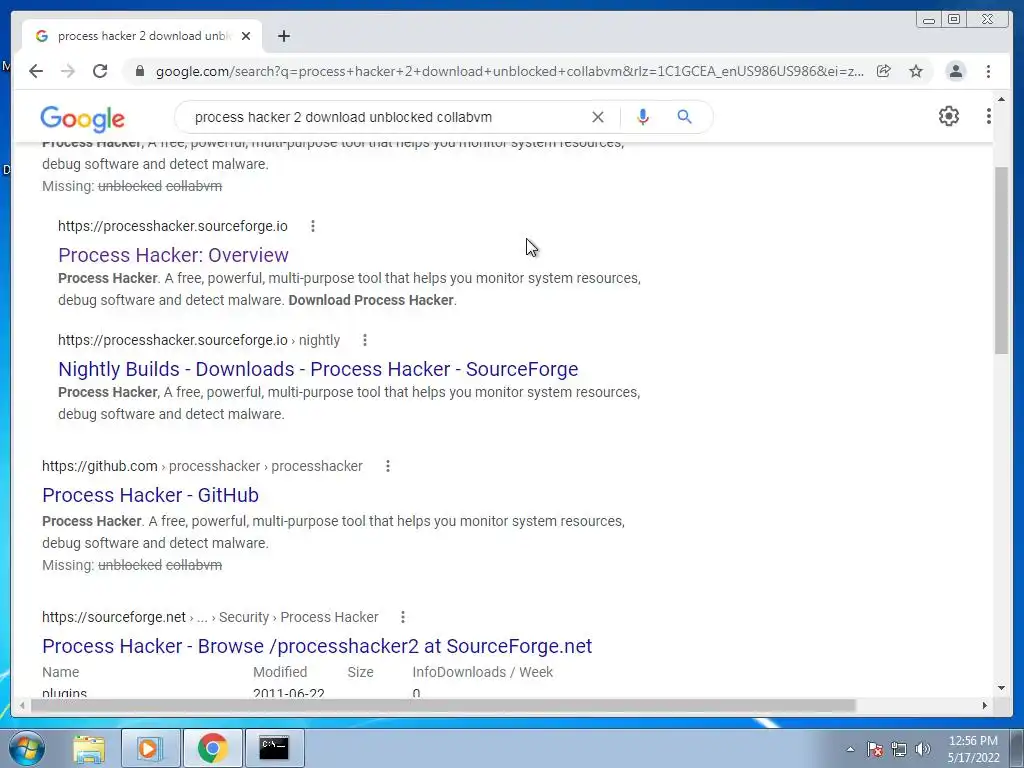Open a new tab with plus button

point(283,36)
